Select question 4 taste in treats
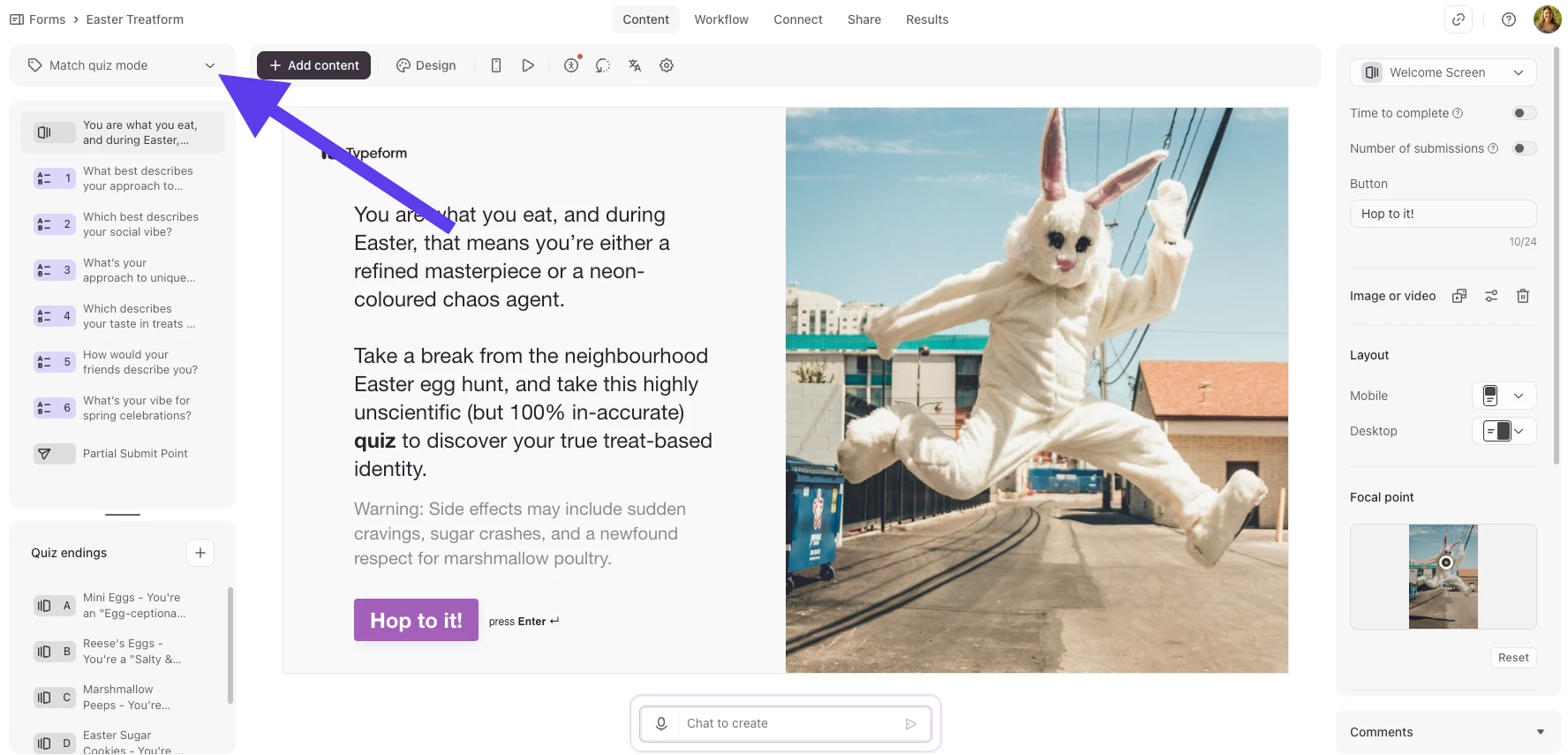Viewport: 1568px width, 755px height. [123, 316]
